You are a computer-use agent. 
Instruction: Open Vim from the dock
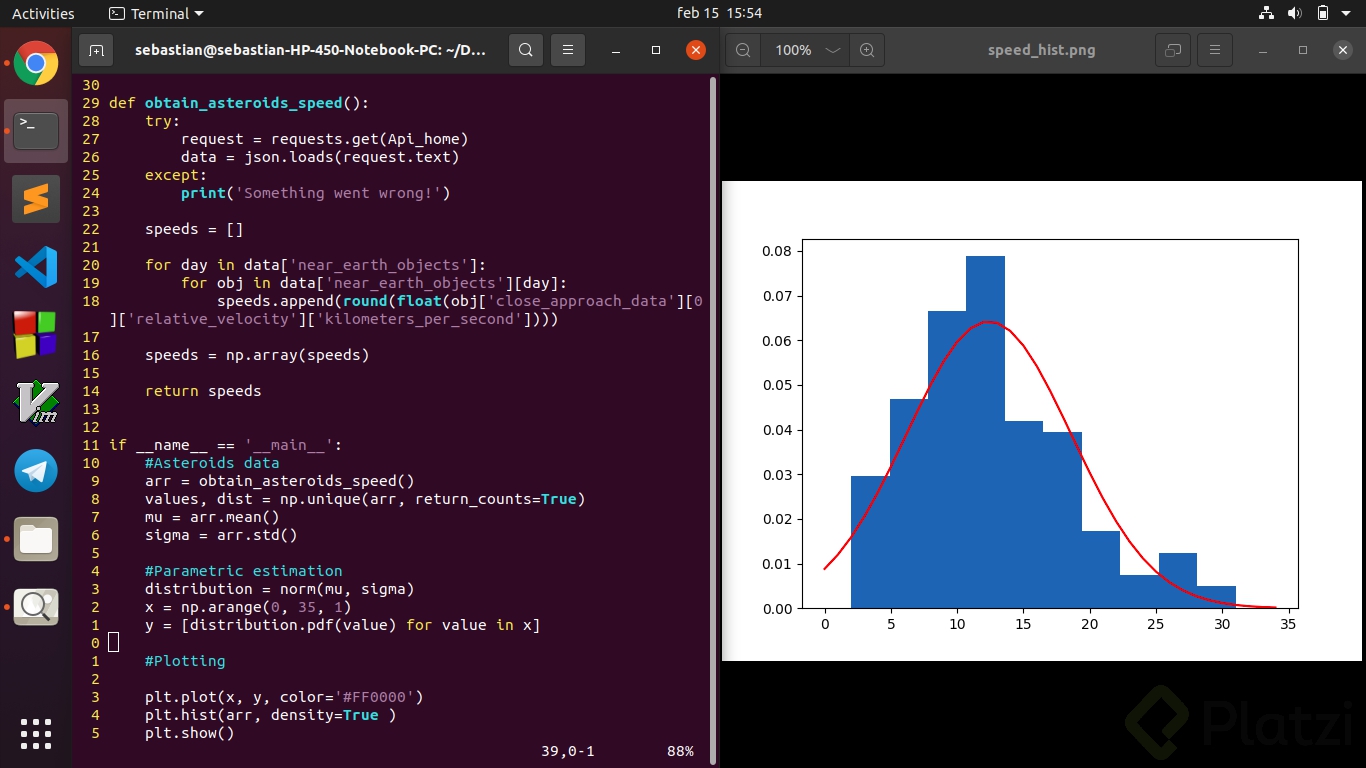click(36, 403)
